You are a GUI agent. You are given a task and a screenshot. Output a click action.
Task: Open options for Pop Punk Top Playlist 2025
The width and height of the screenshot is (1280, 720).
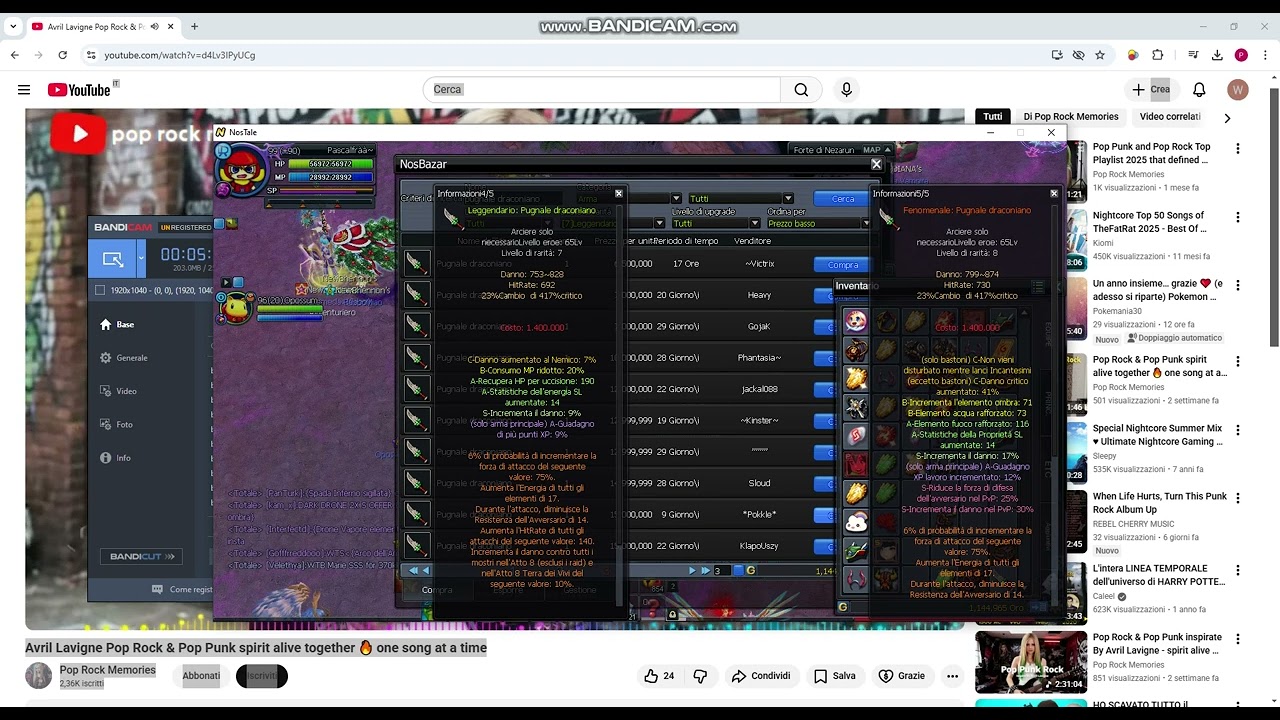point(1238,149)
